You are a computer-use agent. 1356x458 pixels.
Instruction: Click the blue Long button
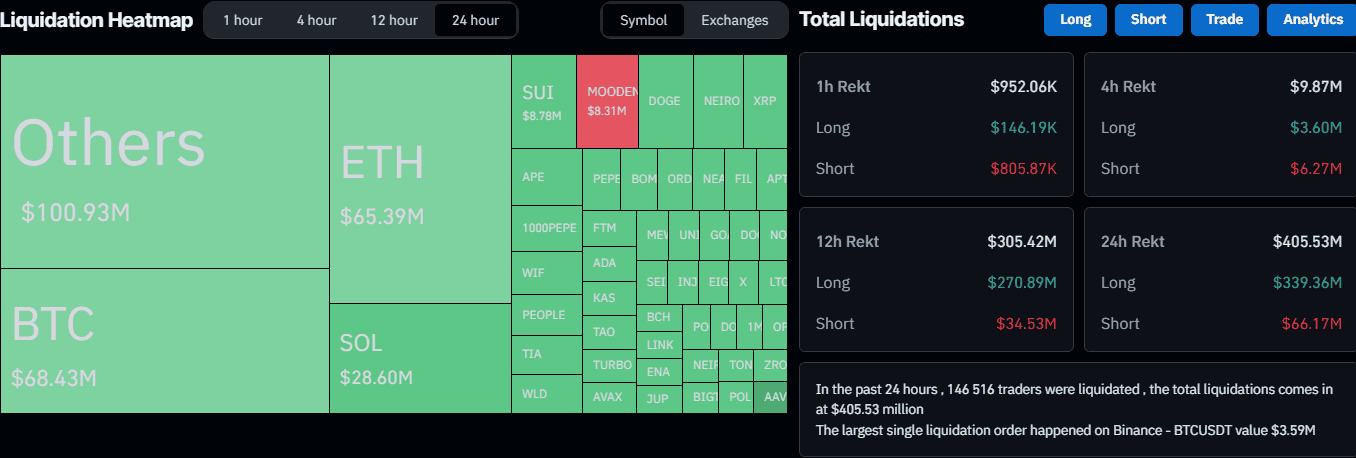(x=1075, y=20)
